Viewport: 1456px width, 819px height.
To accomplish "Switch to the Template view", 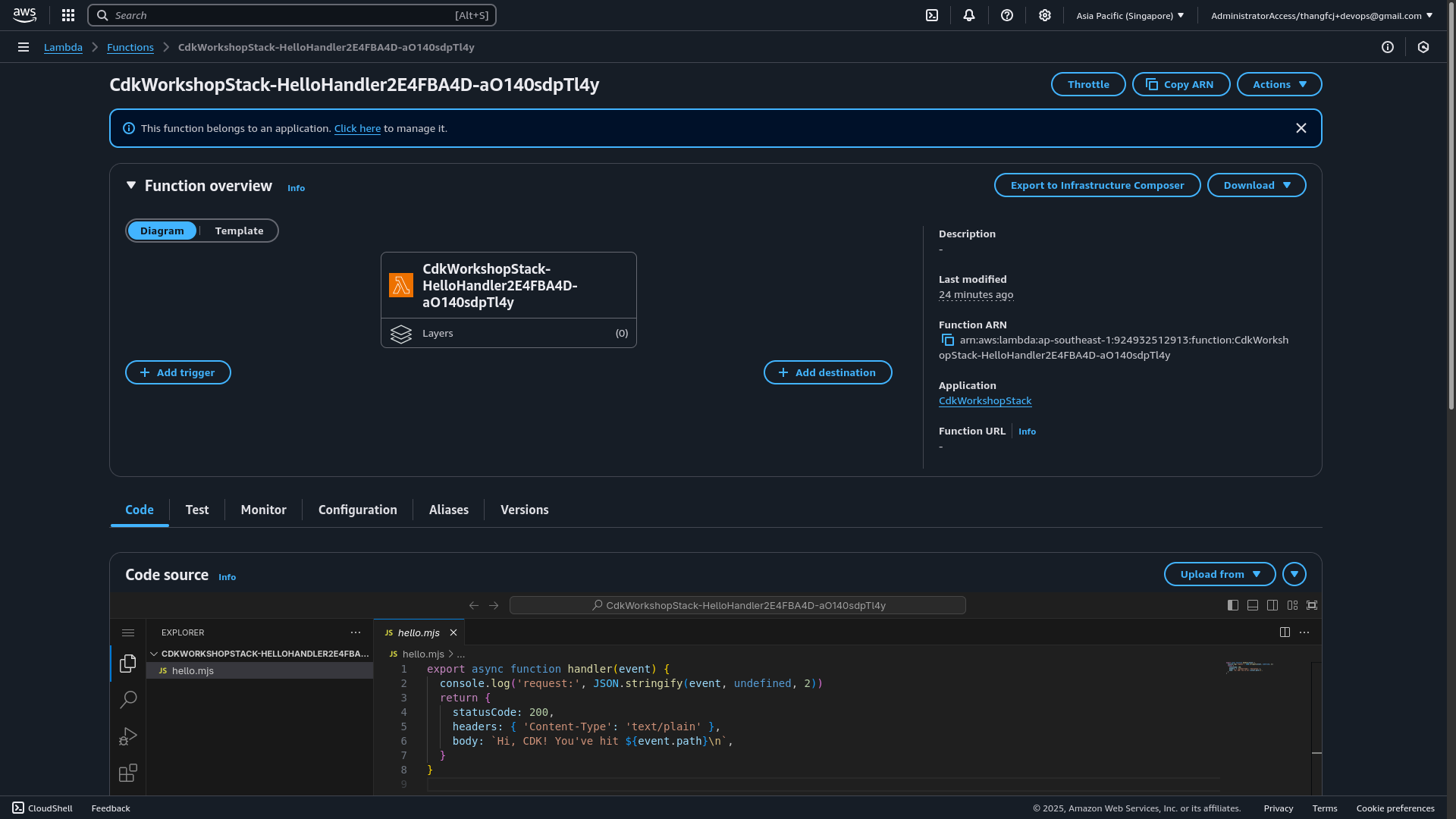I will click(239, 231).
